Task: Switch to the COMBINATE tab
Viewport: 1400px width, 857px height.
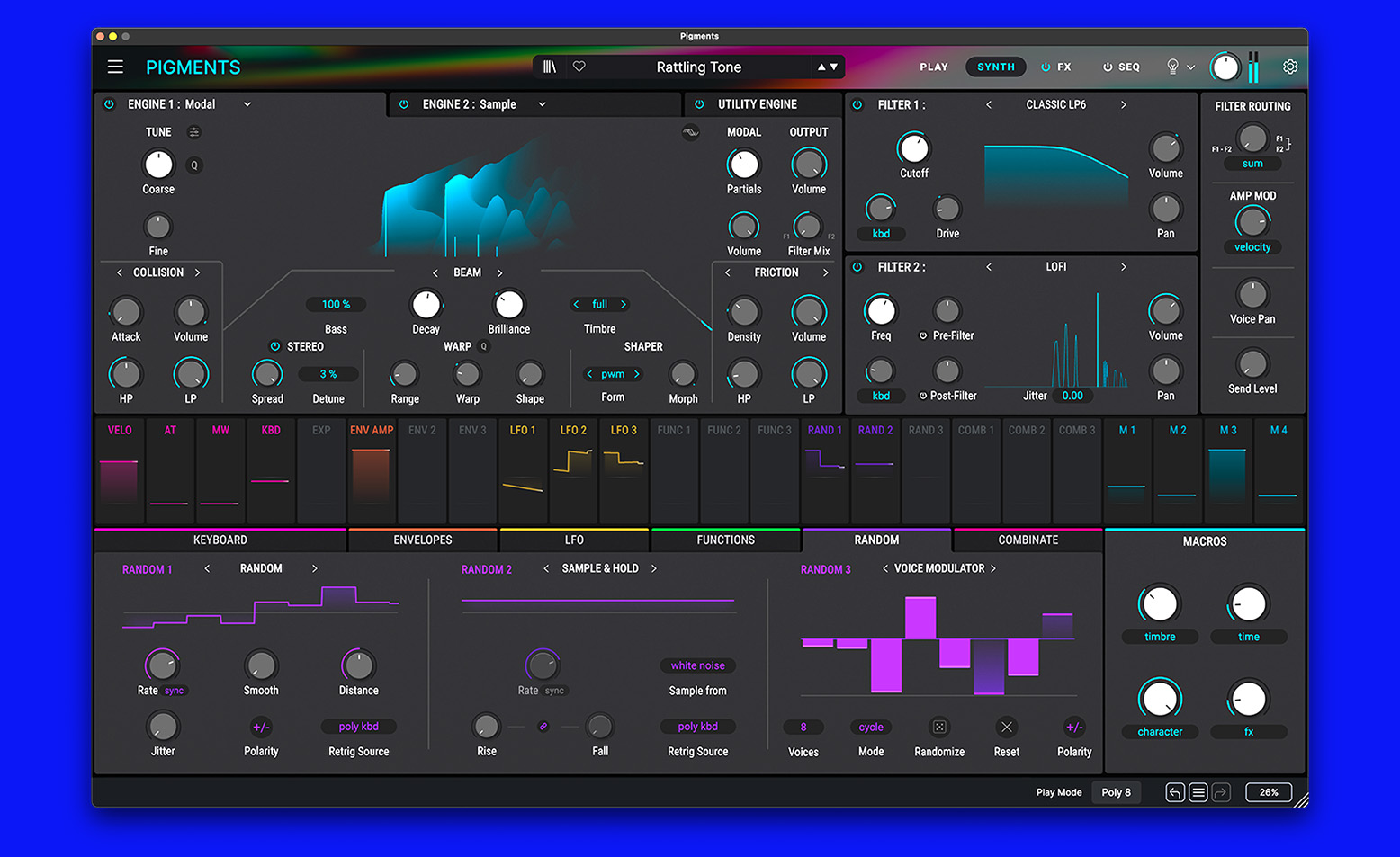Action: [1028, 540]
